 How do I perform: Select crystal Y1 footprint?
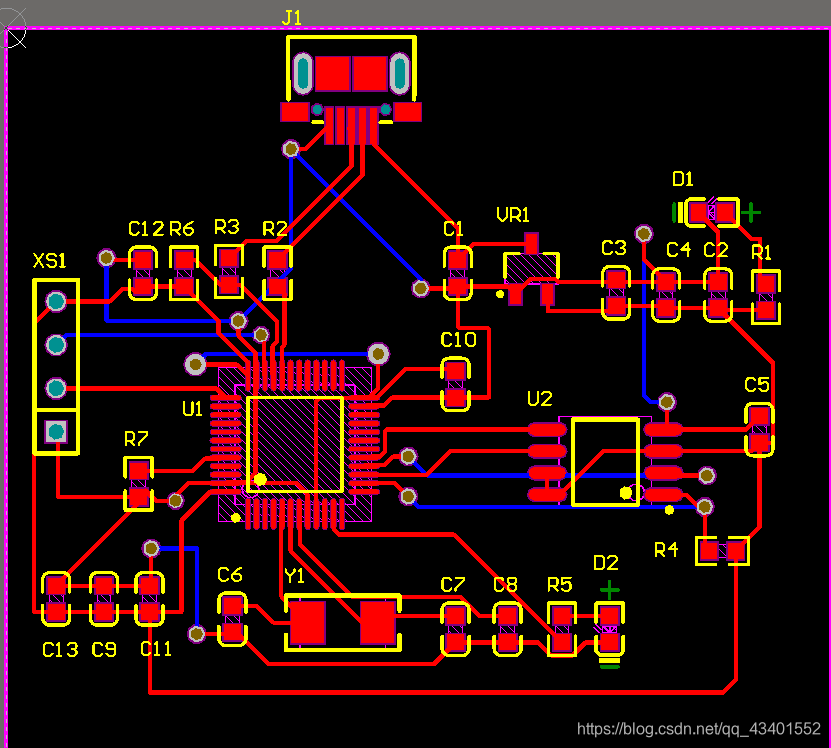point(343,622)
